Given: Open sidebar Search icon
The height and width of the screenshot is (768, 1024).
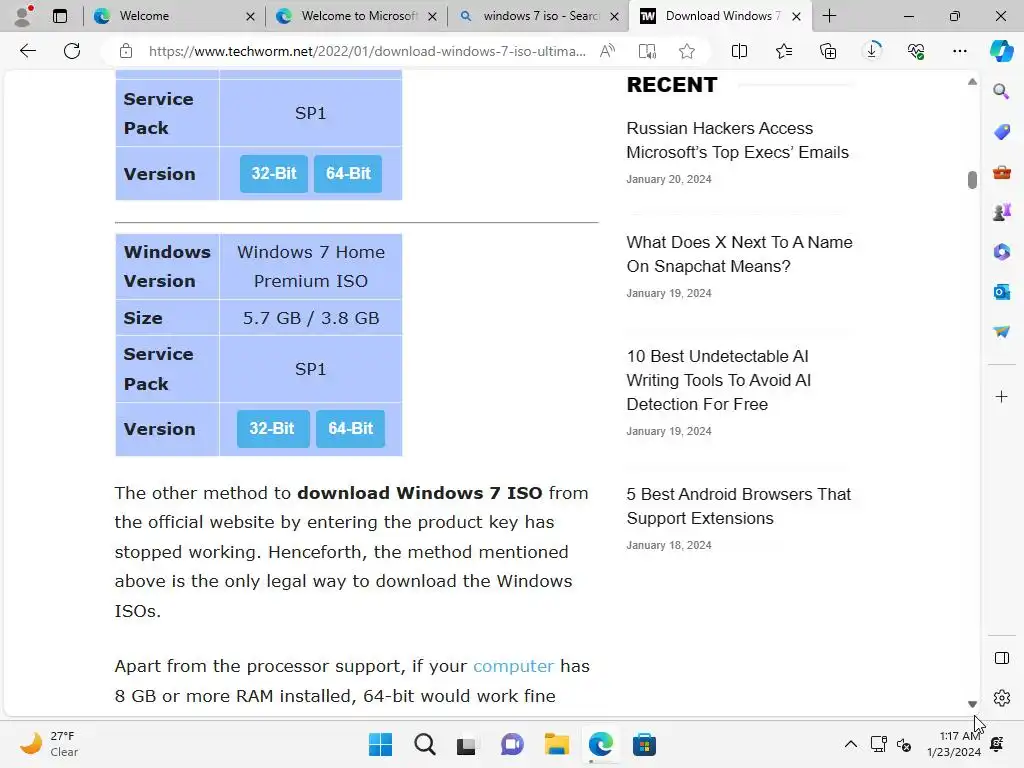Looking at the screenshot, I should (1001, 91).
